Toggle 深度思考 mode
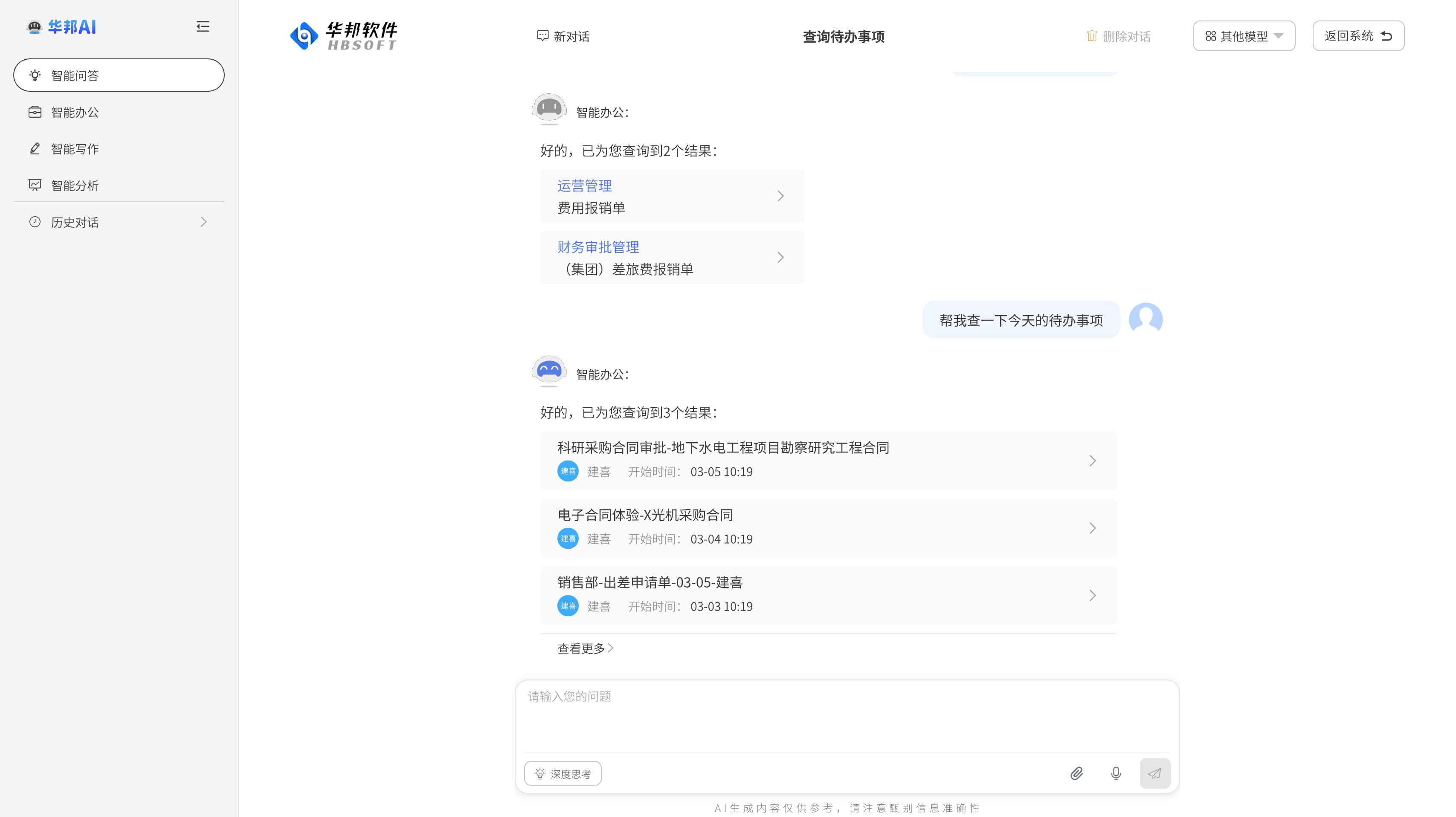This screenshot has height=817, width=1456. point(563,774)
